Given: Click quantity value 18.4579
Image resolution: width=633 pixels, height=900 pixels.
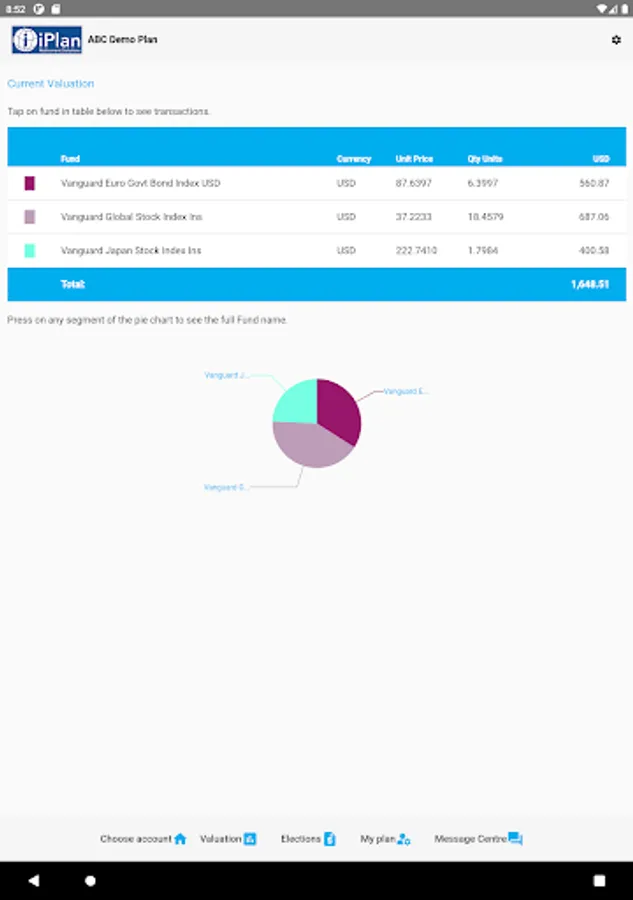Looking at the screenshot, I should tap(485, 216).
